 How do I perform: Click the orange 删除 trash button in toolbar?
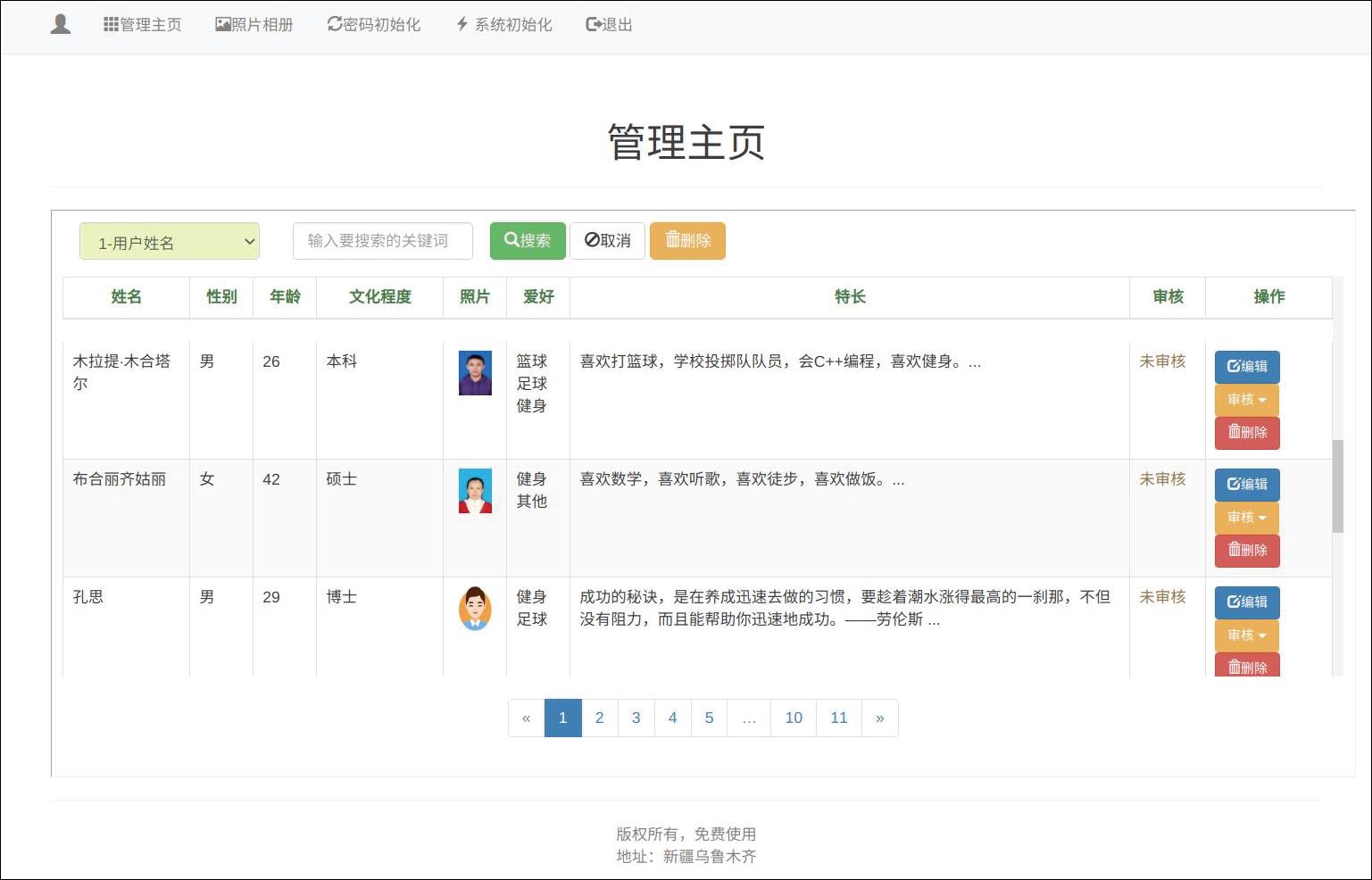click(687, 241)
